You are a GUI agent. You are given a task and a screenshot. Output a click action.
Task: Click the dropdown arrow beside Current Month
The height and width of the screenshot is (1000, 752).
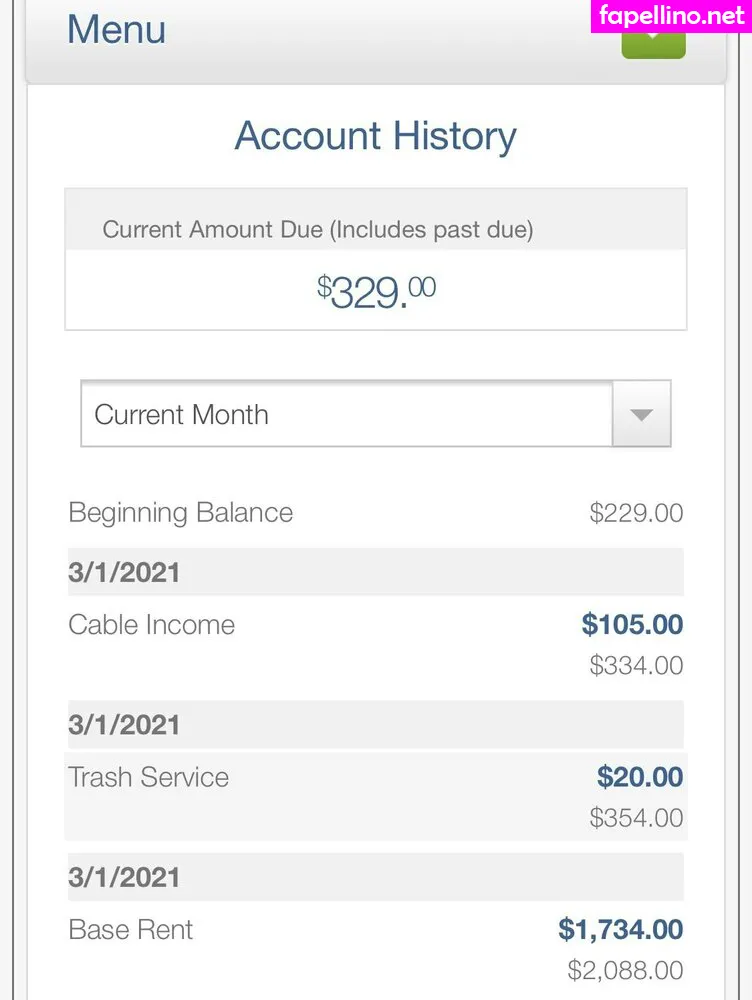pos(642,414)
